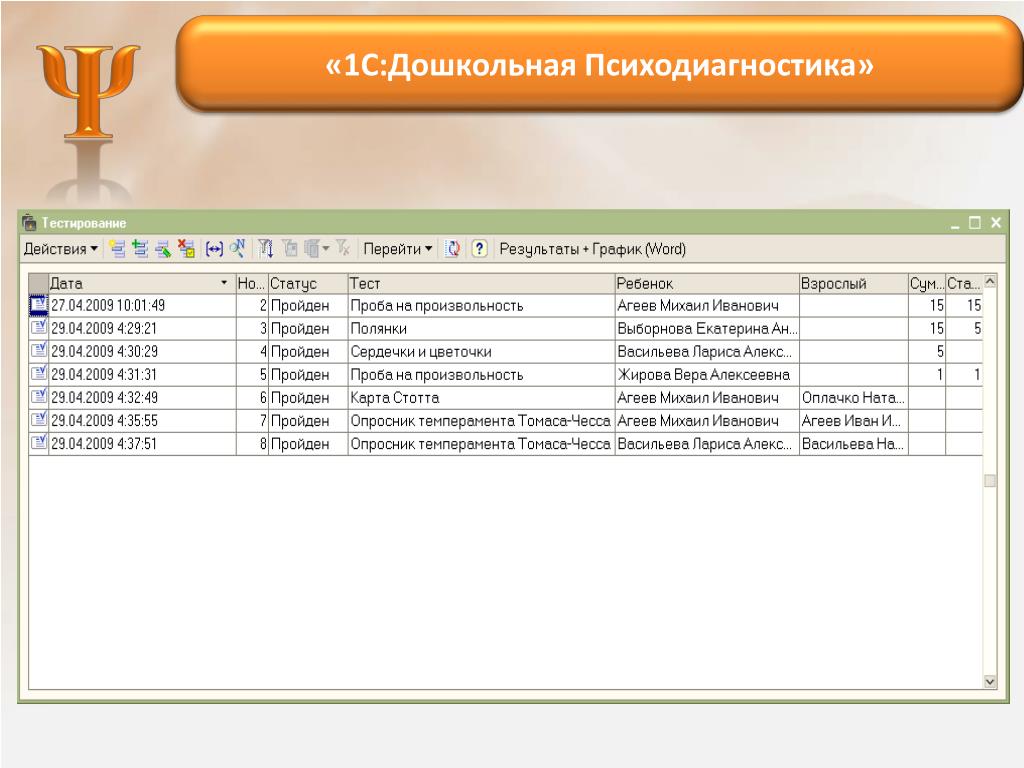Screen dimensions: 1024x768
Task: Click document icon of row 27.04.2009 10:01:49
Action: click(x=39, y=305)
